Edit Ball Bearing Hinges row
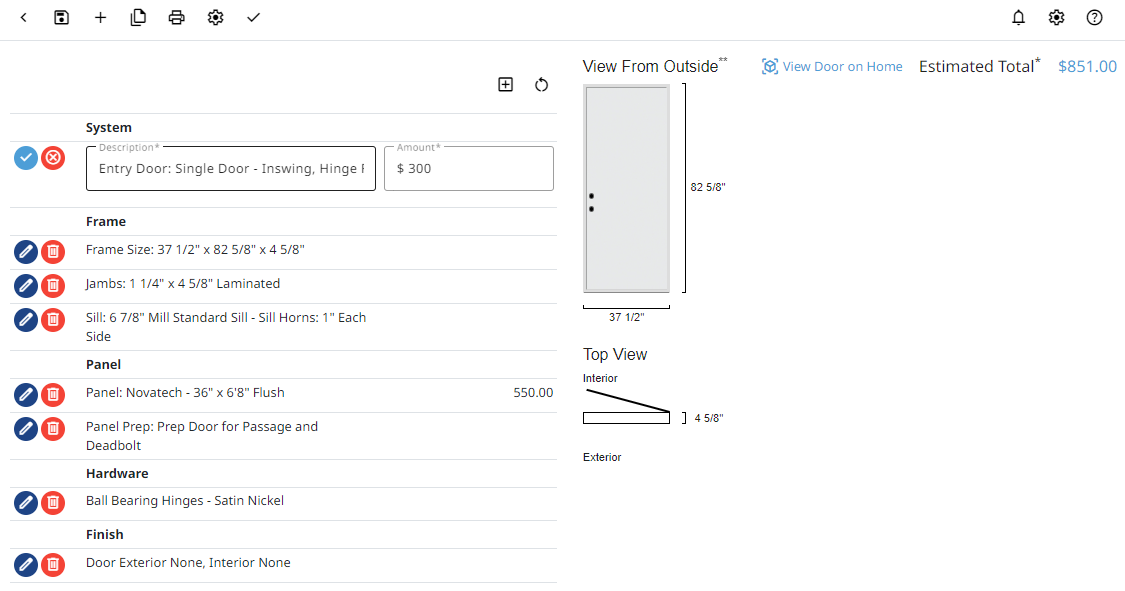 26,503
